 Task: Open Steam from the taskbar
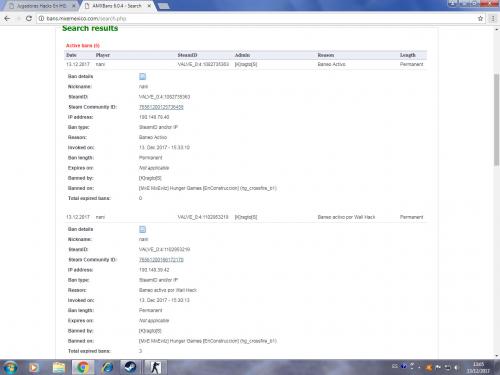(x=130, y=367)
